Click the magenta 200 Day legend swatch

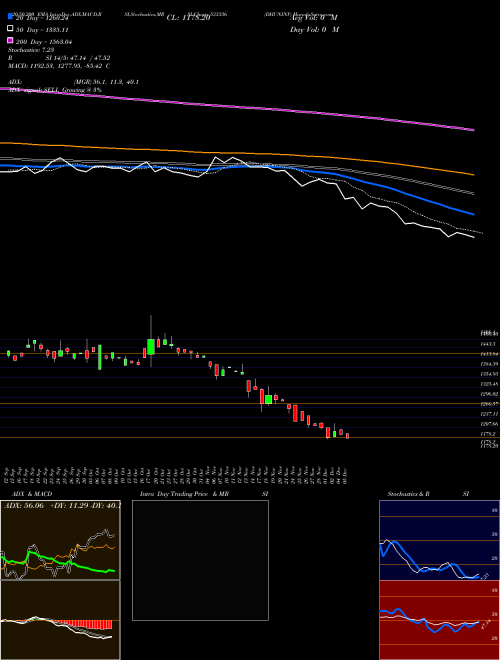(x=11, y=40)
